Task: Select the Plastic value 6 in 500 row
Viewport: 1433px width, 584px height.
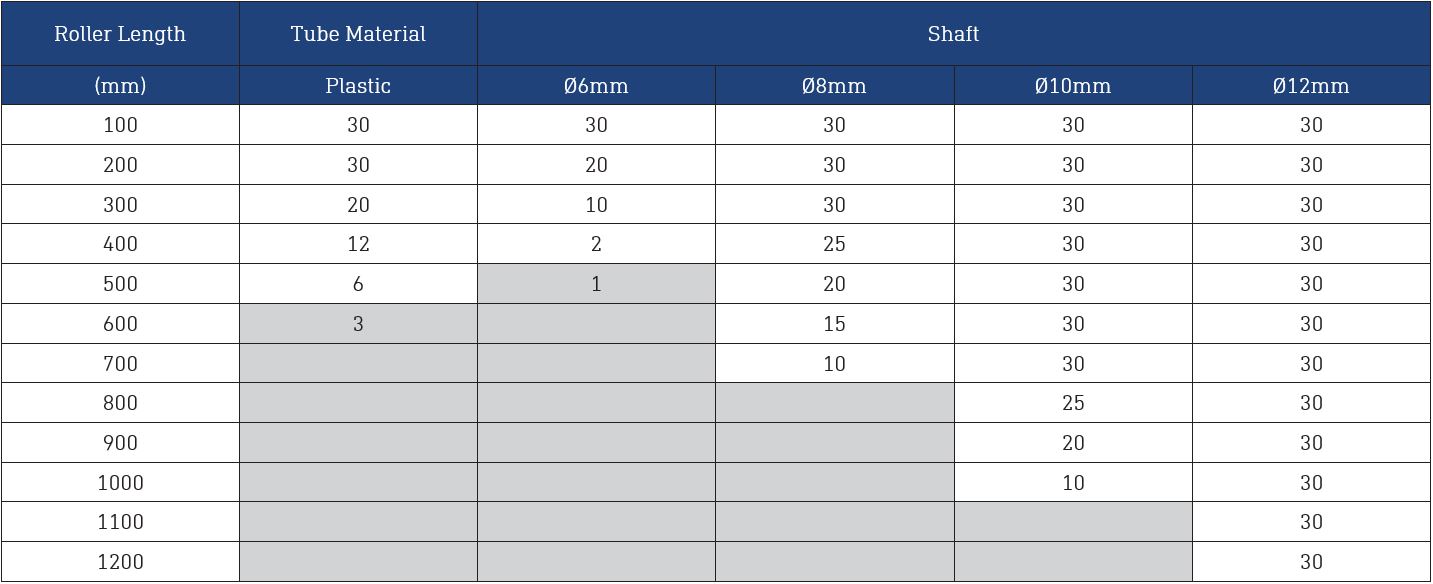Action: pos(358,284)
